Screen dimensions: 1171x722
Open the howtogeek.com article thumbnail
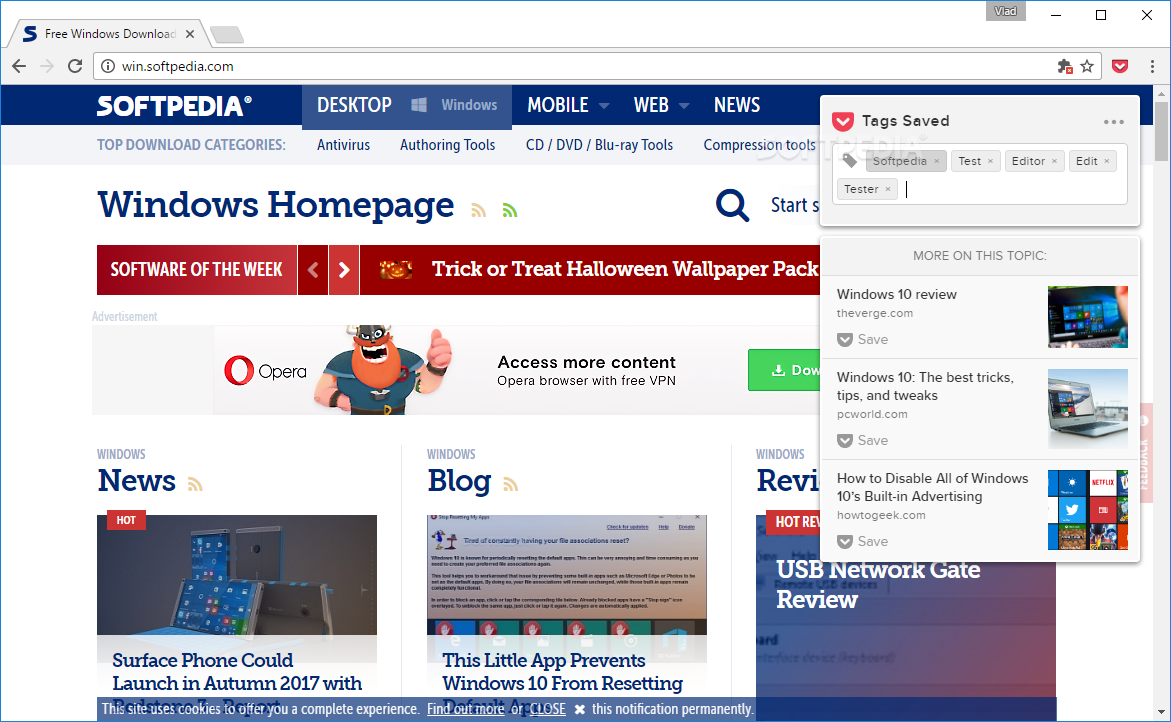pyautogui.click(x=1087, y=510)
